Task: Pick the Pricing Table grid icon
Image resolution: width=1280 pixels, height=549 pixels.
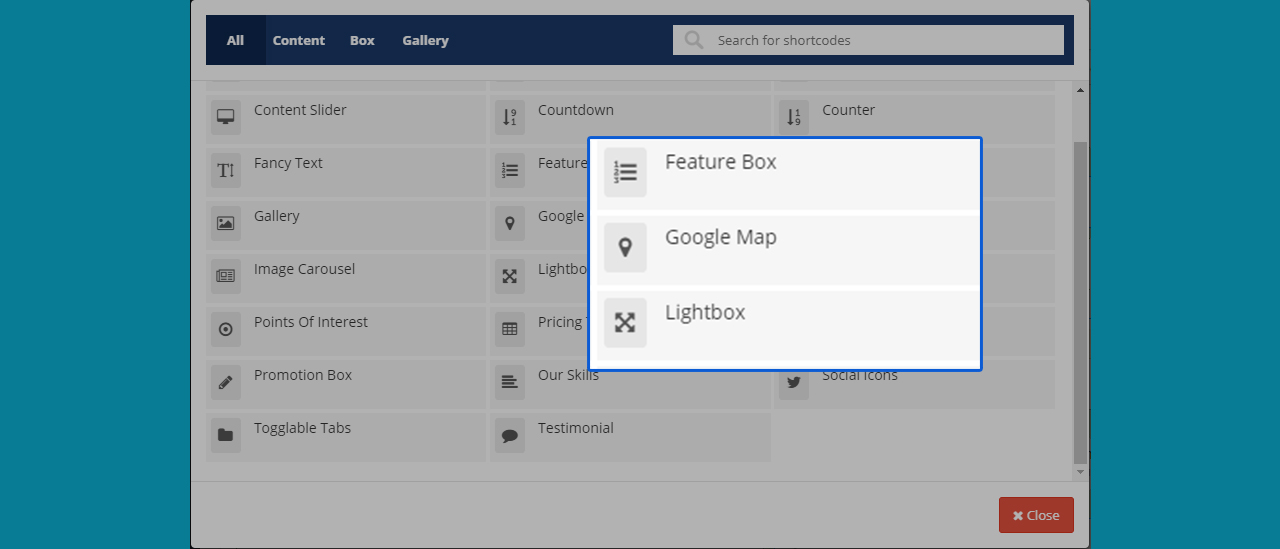Action: (x=510, y=329)
